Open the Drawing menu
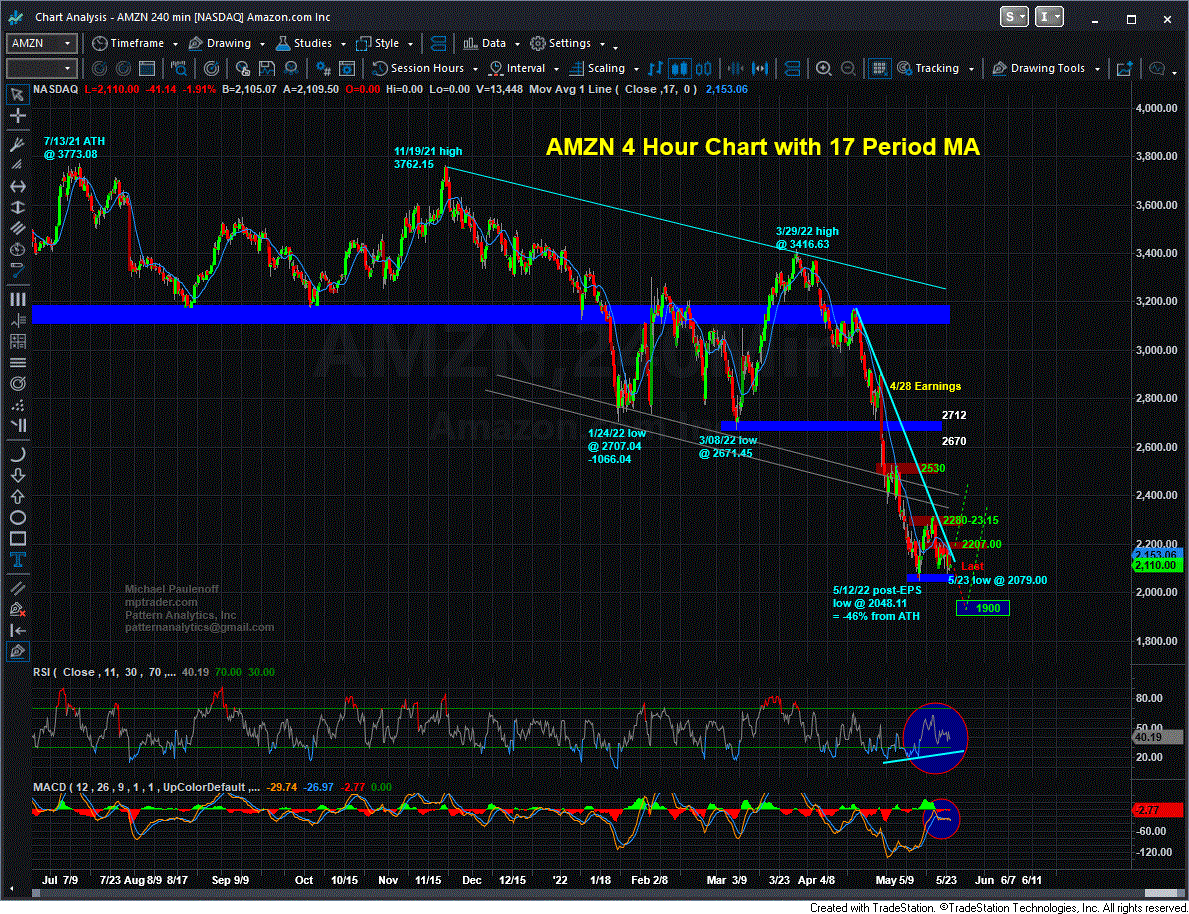The height and width of the screenshot is (914, 1189). click(227, 43)
